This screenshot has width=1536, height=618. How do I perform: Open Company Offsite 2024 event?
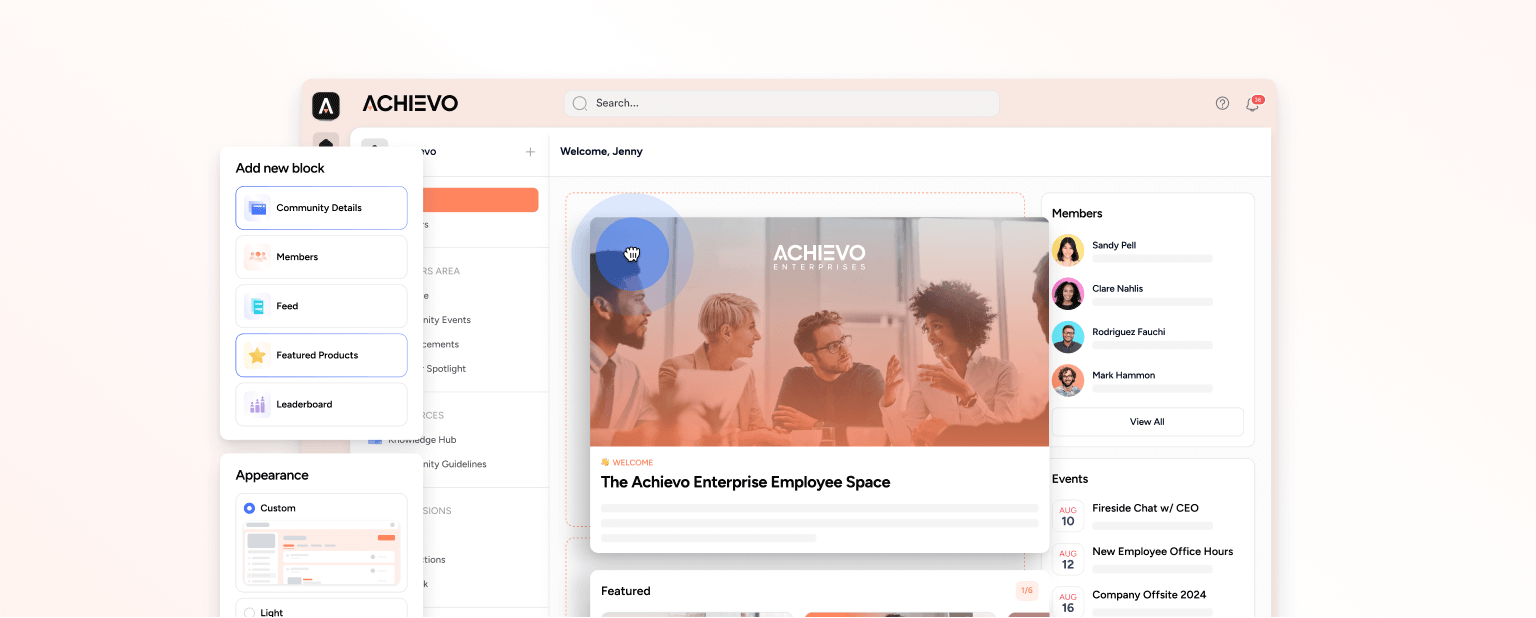coord(1149,595)
